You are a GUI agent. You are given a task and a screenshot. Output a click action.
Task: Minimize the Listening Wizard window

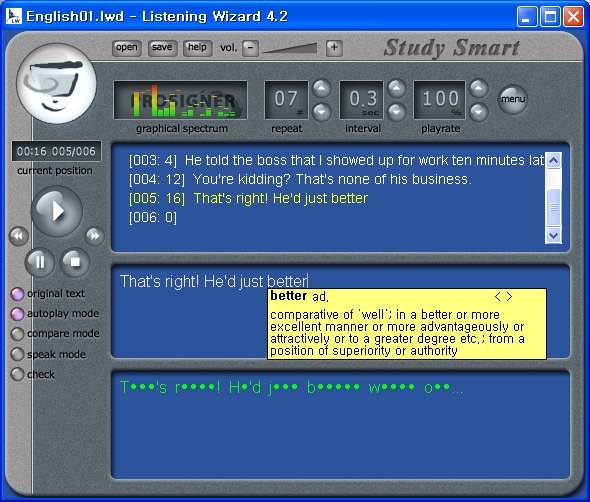click(527, 17)
